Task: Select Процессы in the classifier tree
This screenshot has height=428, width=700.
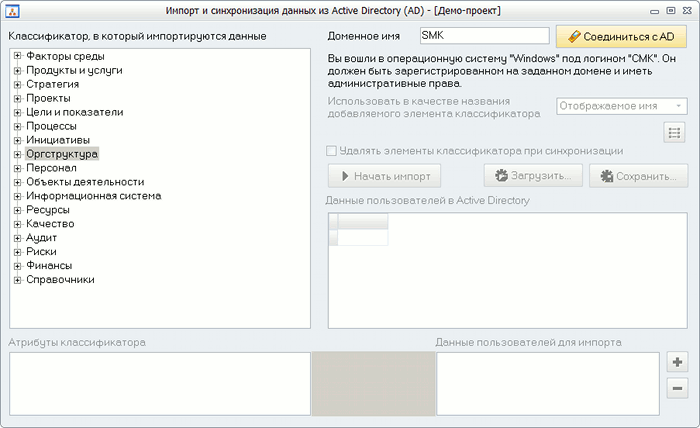Action: click(x=51, y=127)
